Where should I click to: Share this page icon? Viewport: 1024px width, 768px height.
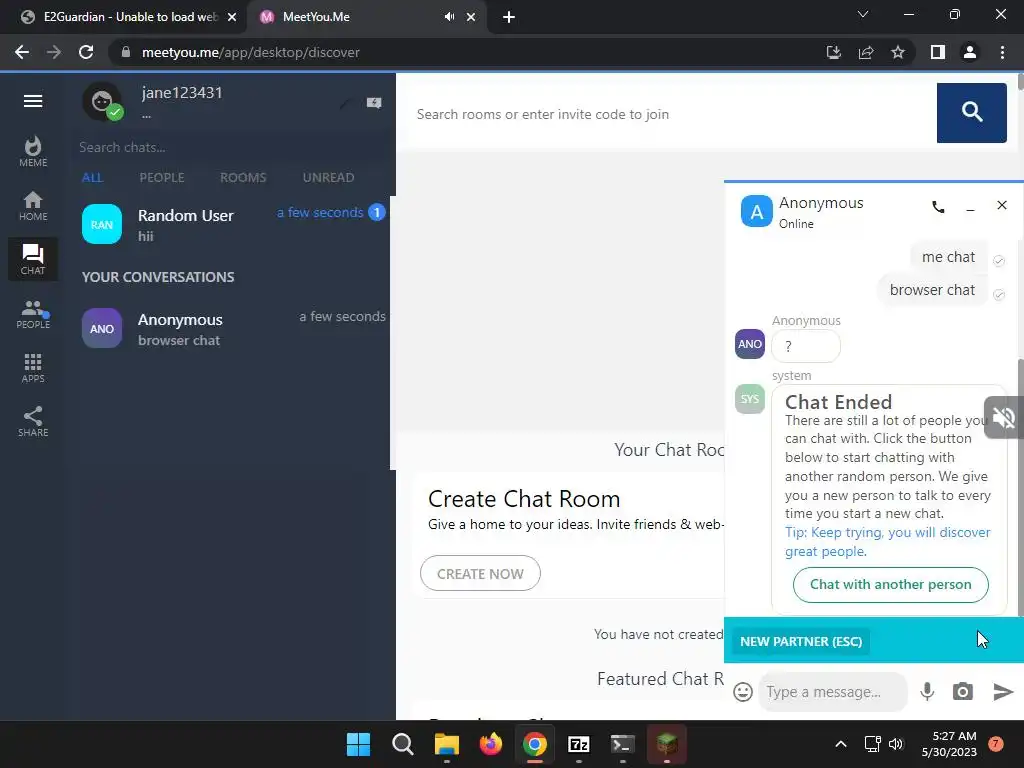866,52
